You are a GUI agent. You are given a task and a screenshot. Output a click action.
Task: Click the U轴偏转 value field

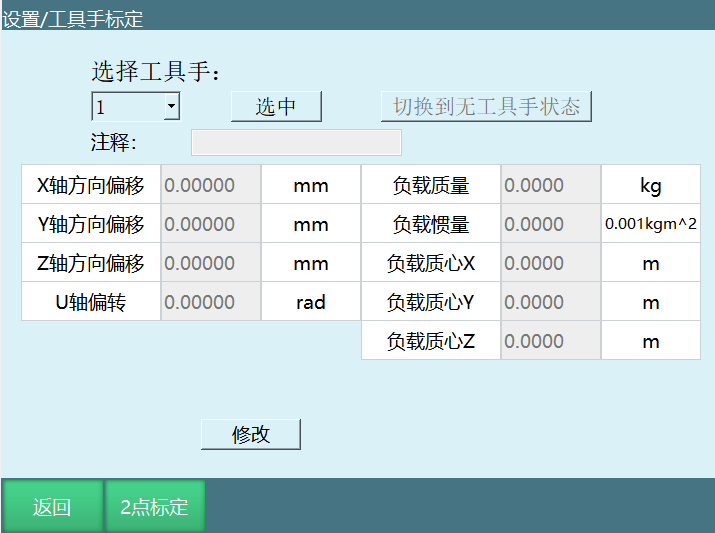tap(210, 302)
